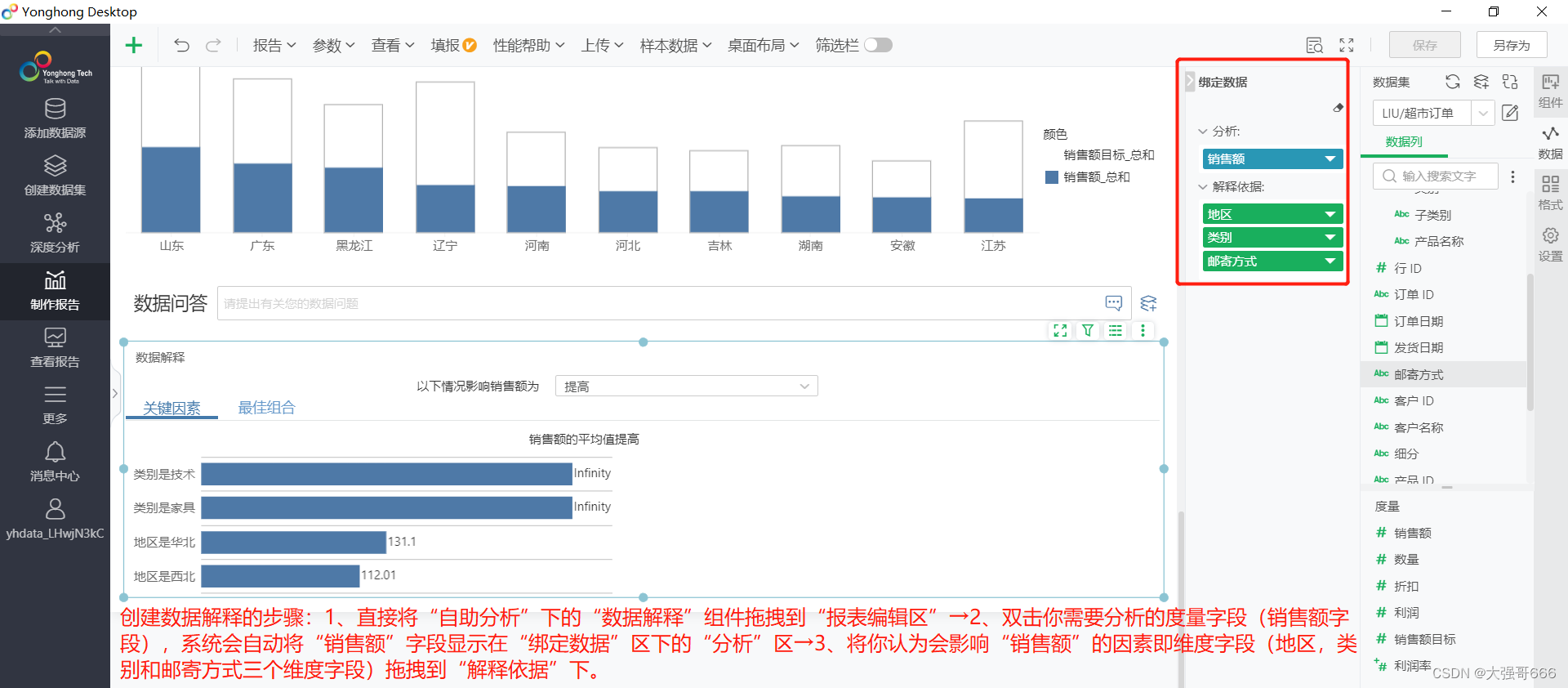The height and width of the screenshot is (688, 1568).
Task: Open the 组件 side tab
Action: tap(1550, 91)
